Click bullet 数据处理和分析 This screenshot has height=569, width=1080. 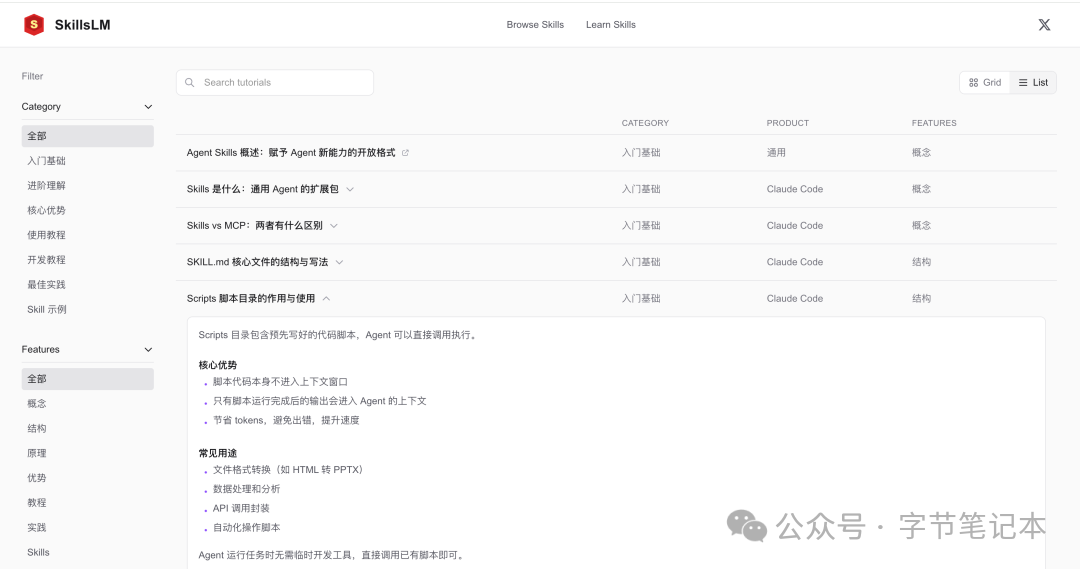point(247,489)
